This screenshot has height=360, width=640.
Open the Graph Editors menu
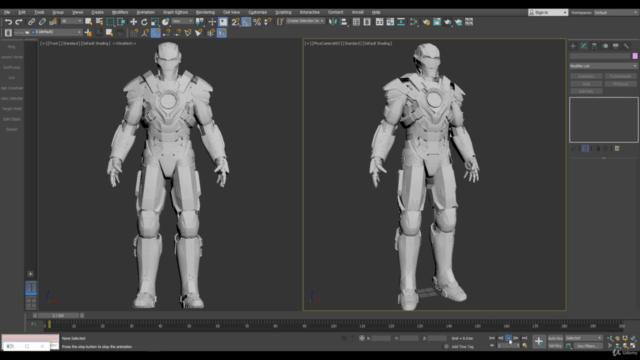click(x=176, y=12)
